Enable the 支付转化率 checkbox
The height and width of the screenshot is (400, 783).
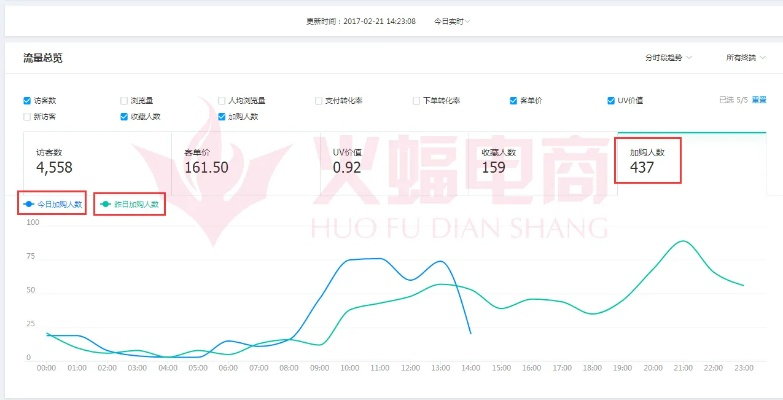tap(319, 101)
